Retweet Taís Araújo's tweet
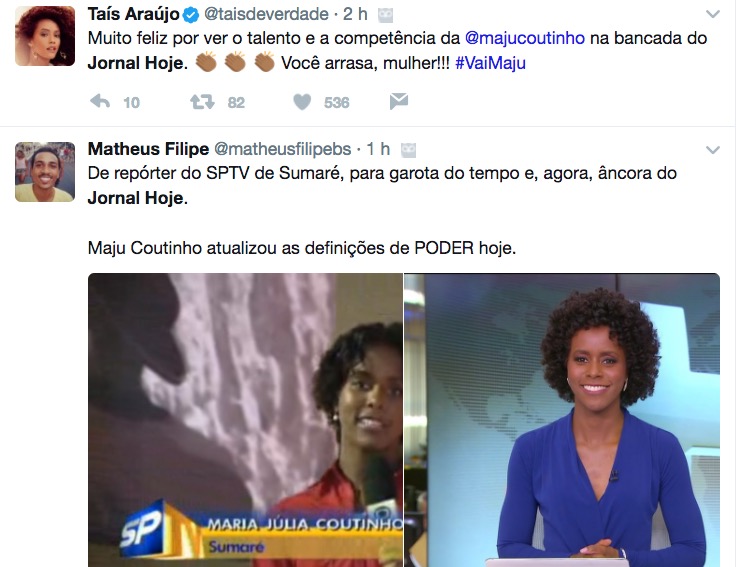The height and width of the screenshot is (567, 736). coord(202,101)
